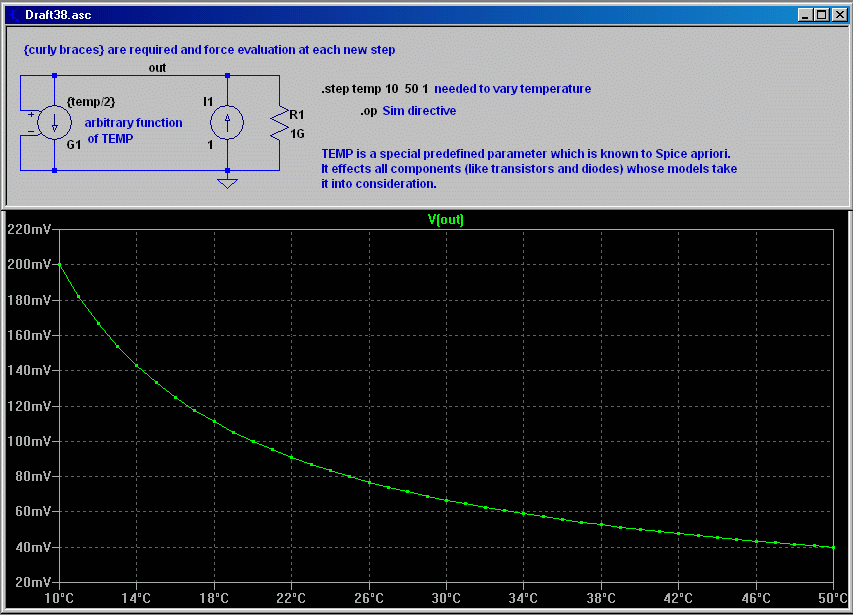Click the 140mV y-axis label
This screenshot has width=853, height=615.
(28, 371)
